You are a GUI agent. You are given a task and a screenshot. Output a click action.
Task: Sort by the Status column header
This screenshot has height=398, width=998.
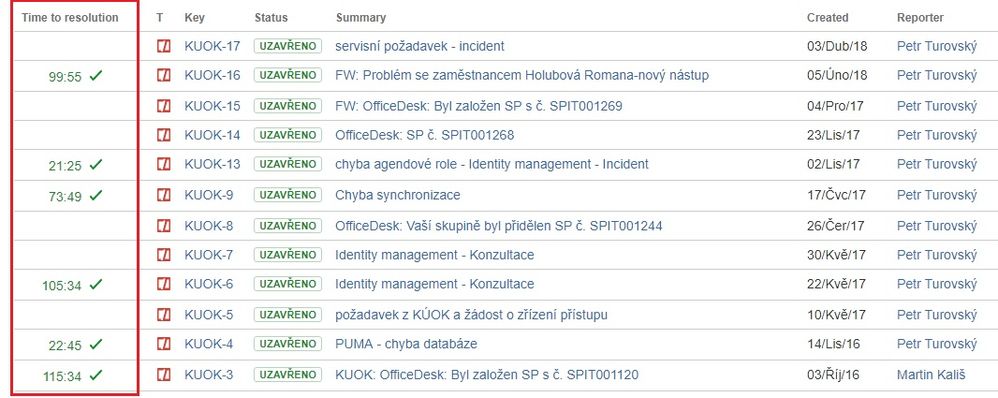(x=271, y=18)
